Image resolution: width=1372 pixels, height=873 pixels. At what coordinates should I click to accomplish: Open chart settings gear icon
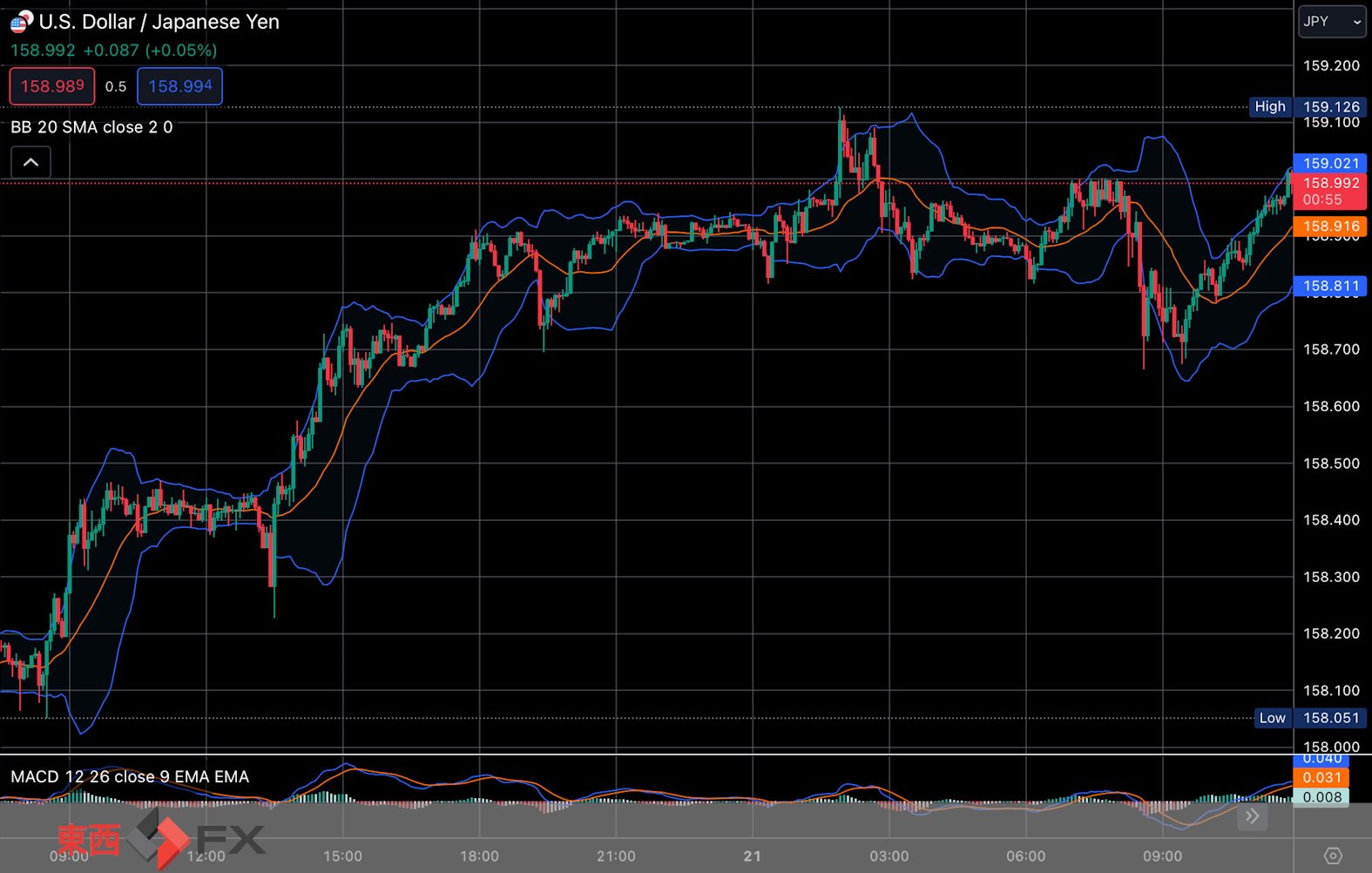1333,856
